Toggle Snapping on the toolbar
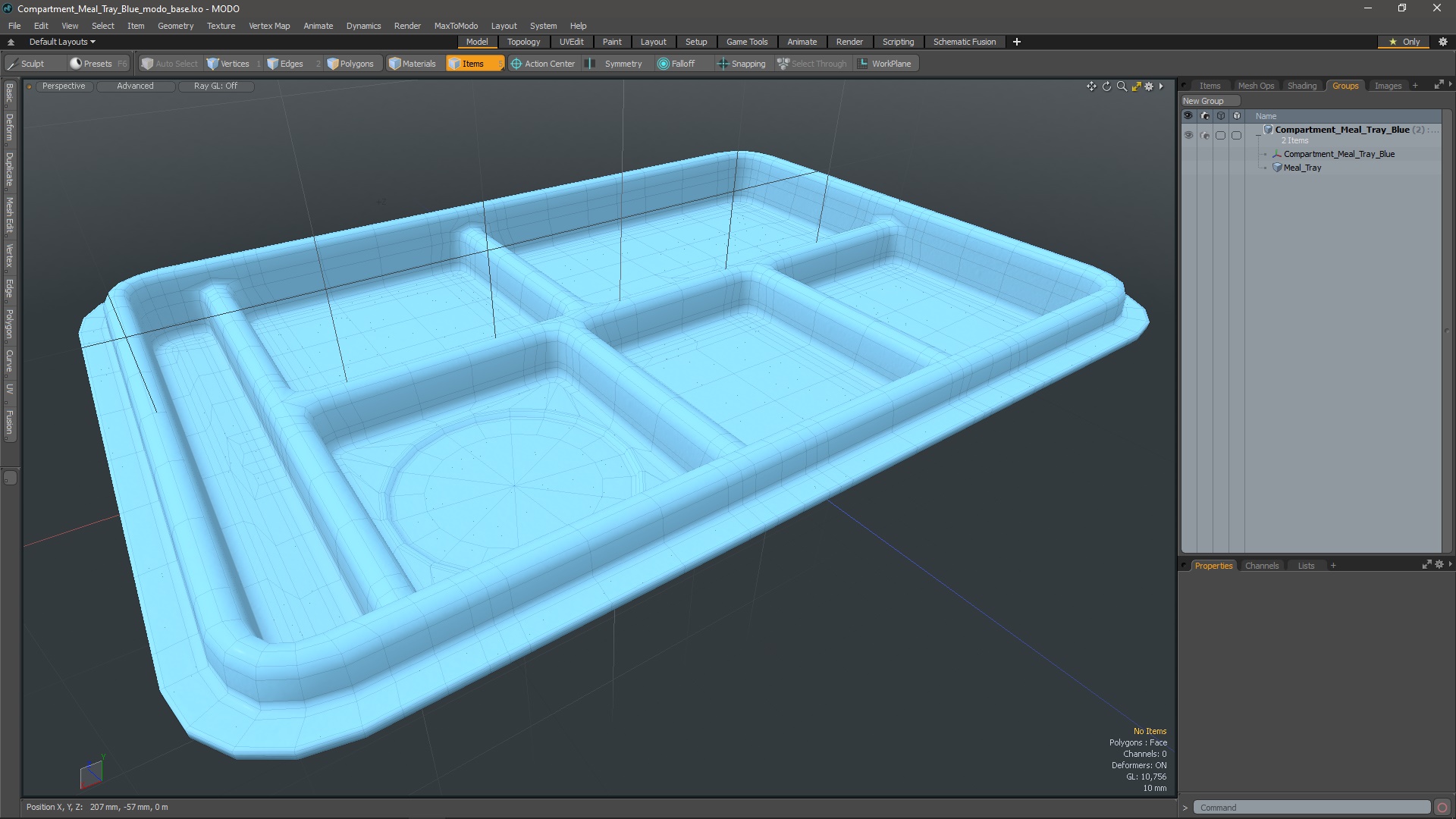The width and height of the screenshot is (1456, 819). (x=741, y=64)
